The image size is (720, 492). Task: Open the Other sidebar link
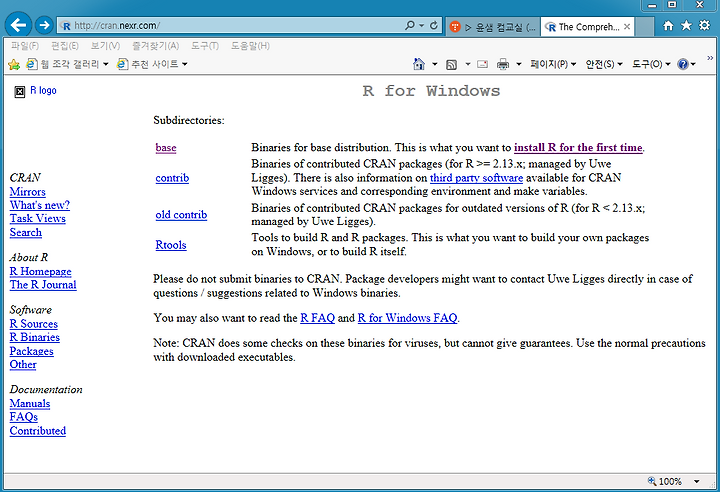pos(23,364)
